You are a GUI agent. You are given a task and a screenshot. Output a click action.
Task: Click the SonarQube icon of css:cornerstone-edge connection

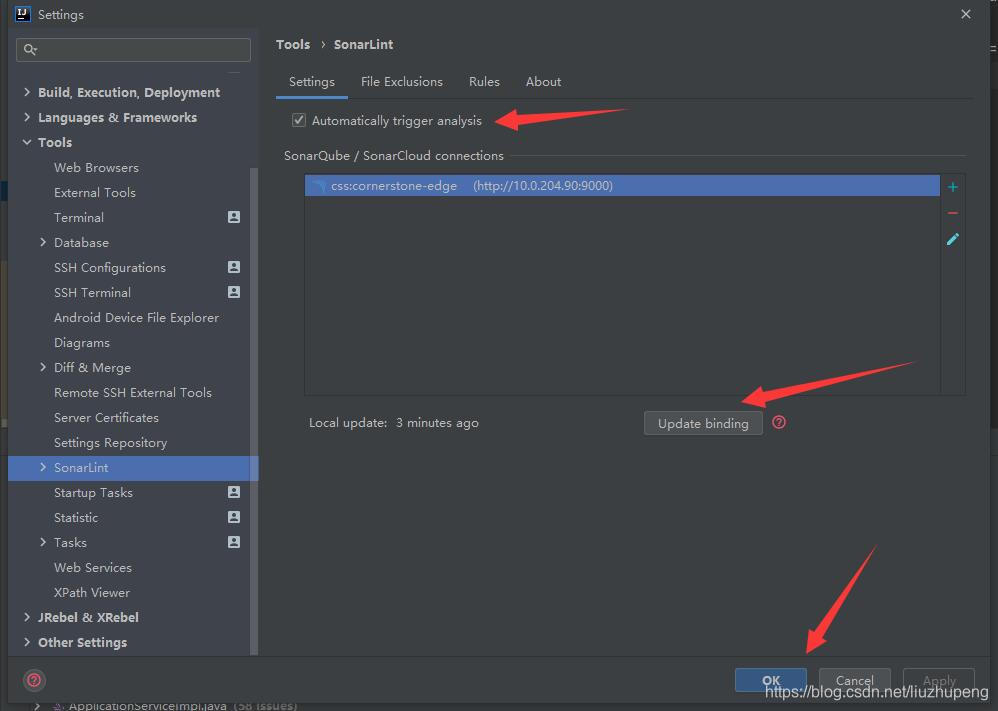318,186
